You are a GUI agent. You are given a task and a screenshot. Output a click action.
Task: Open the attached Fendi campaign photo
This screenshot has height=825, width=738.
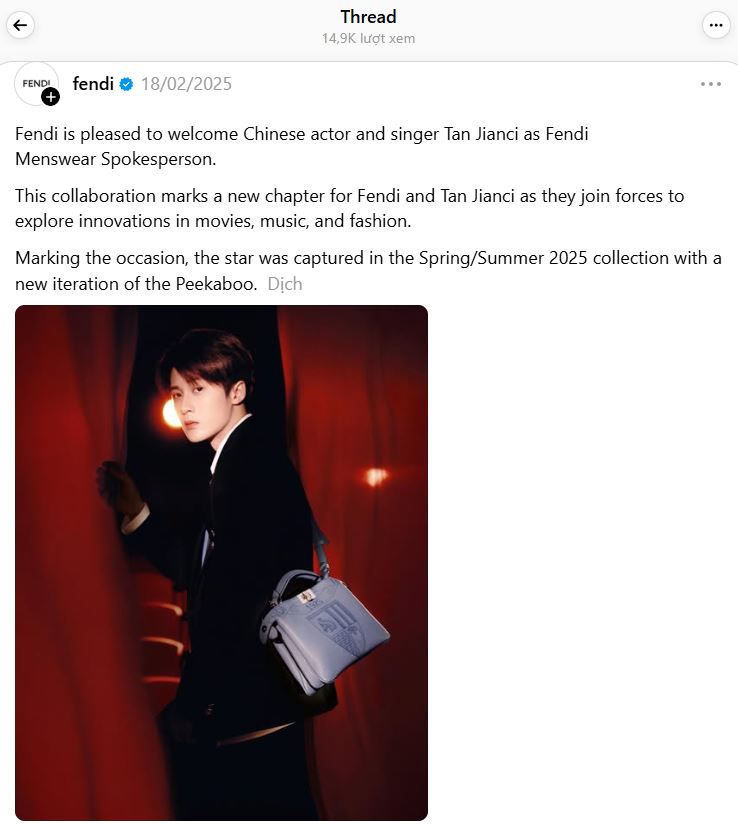pyautogui.click(x=221, y=562)
